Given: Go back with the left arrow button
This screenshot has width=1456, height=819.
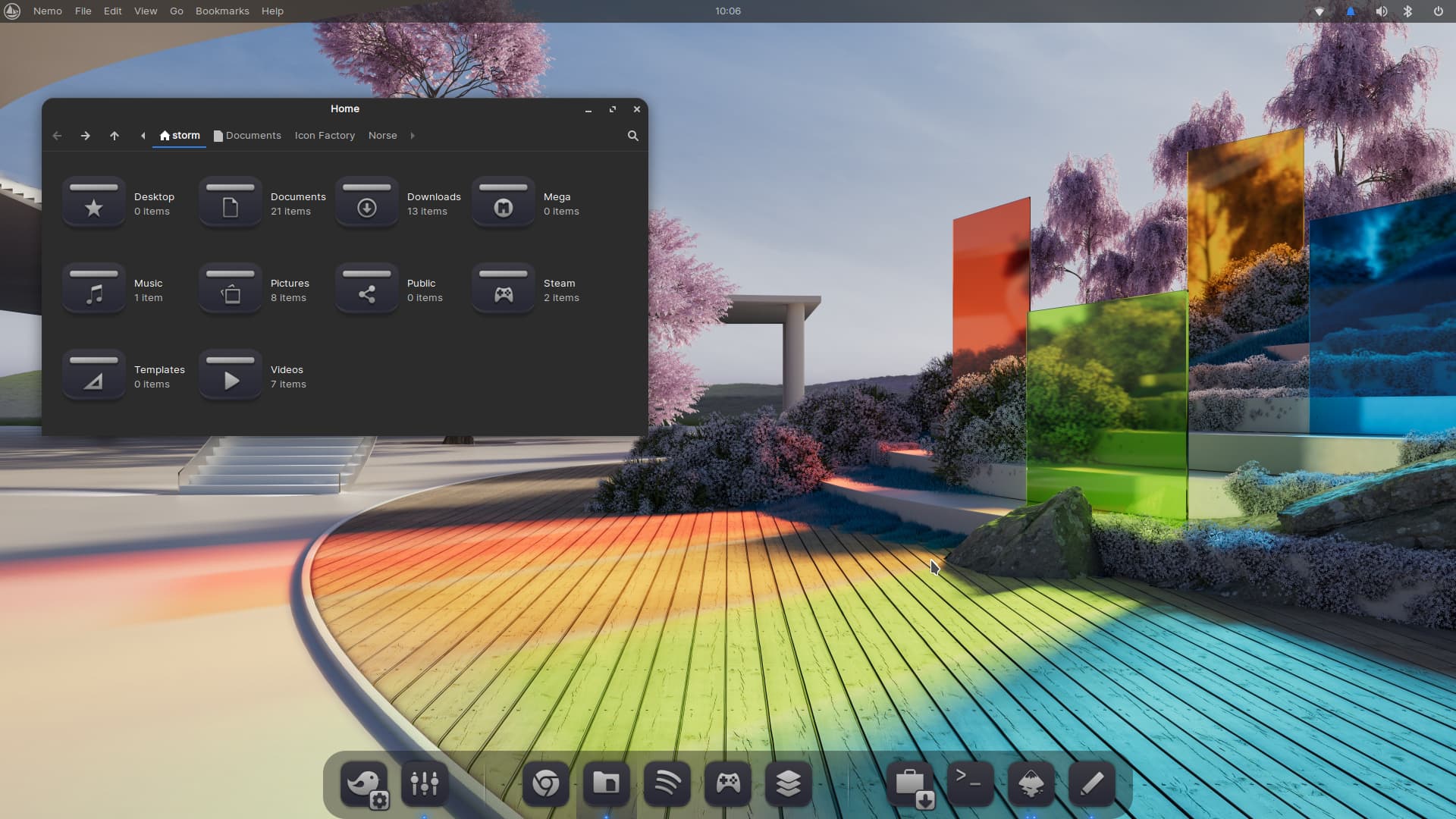Looking at the screenshot, I should [57, 136].
